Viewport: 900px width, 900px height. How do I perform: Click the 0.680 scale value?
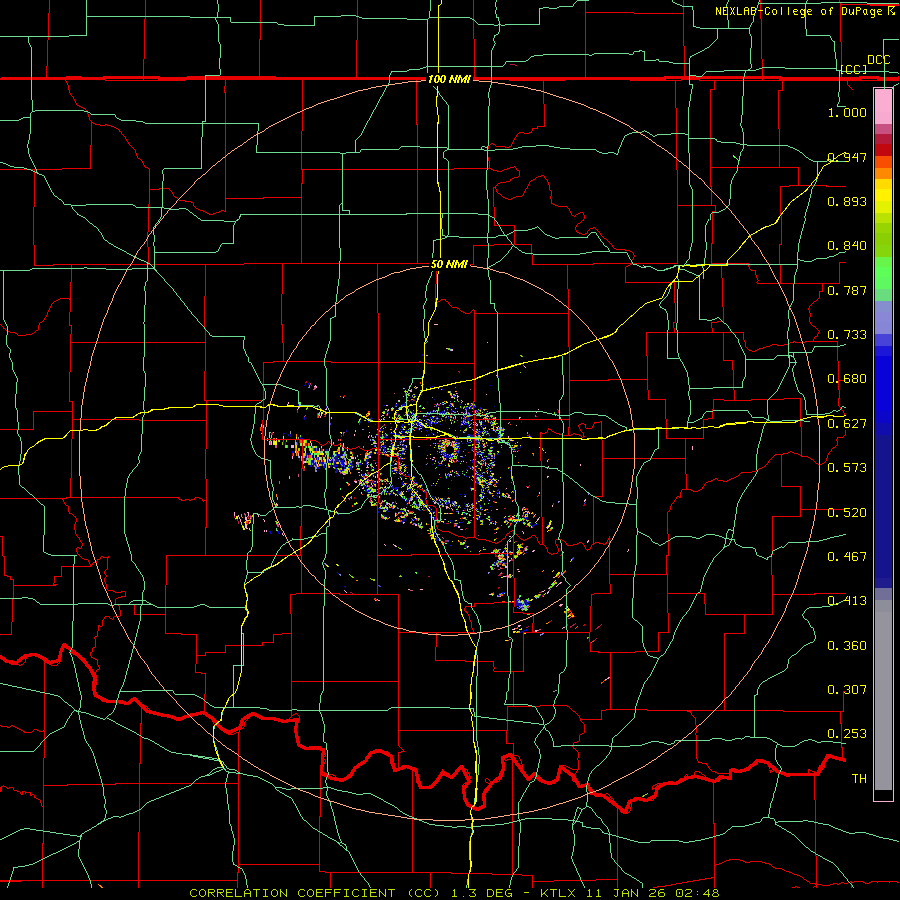pos(847,379)
